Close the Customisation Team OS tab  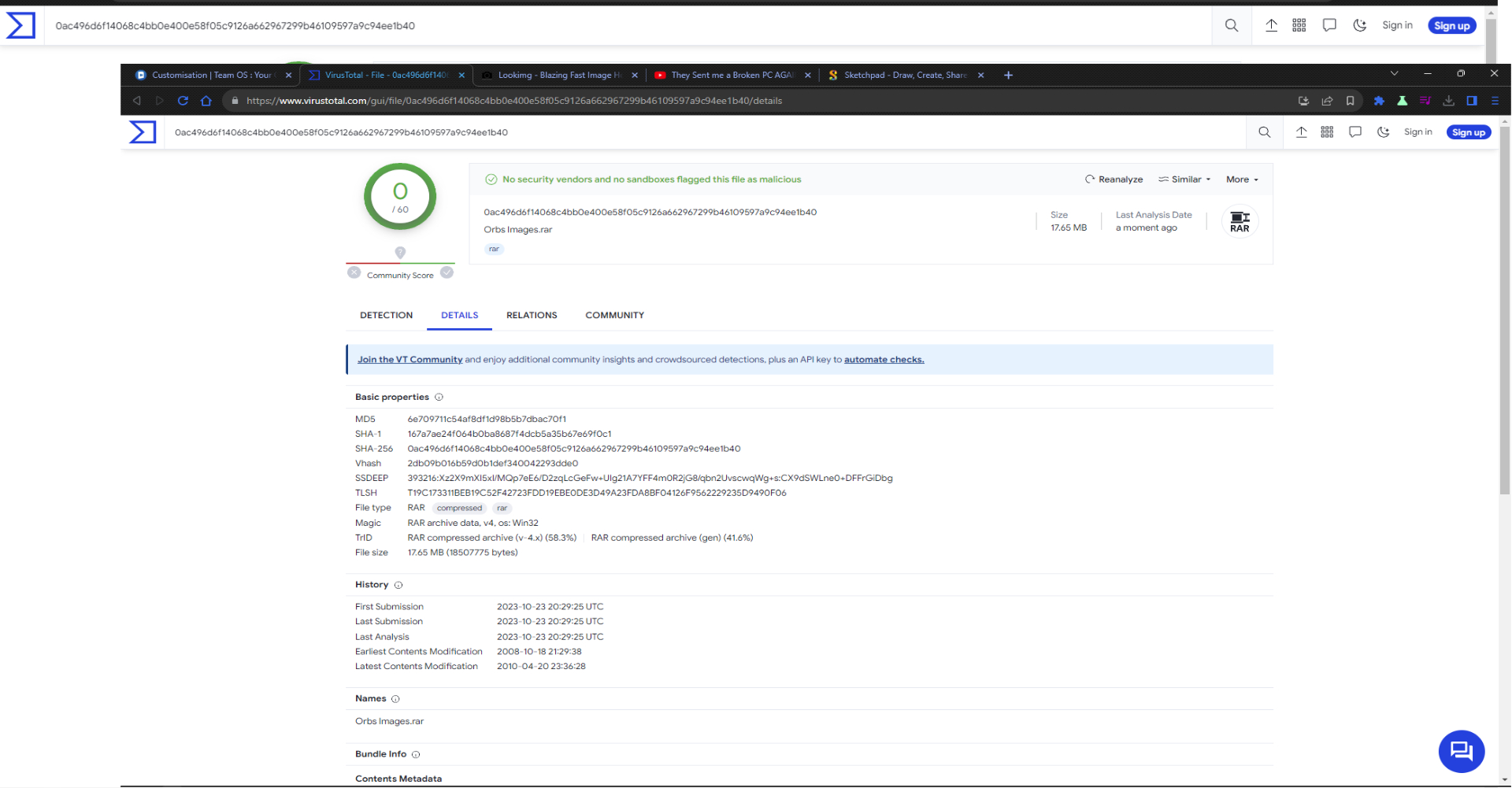(288, 76)
